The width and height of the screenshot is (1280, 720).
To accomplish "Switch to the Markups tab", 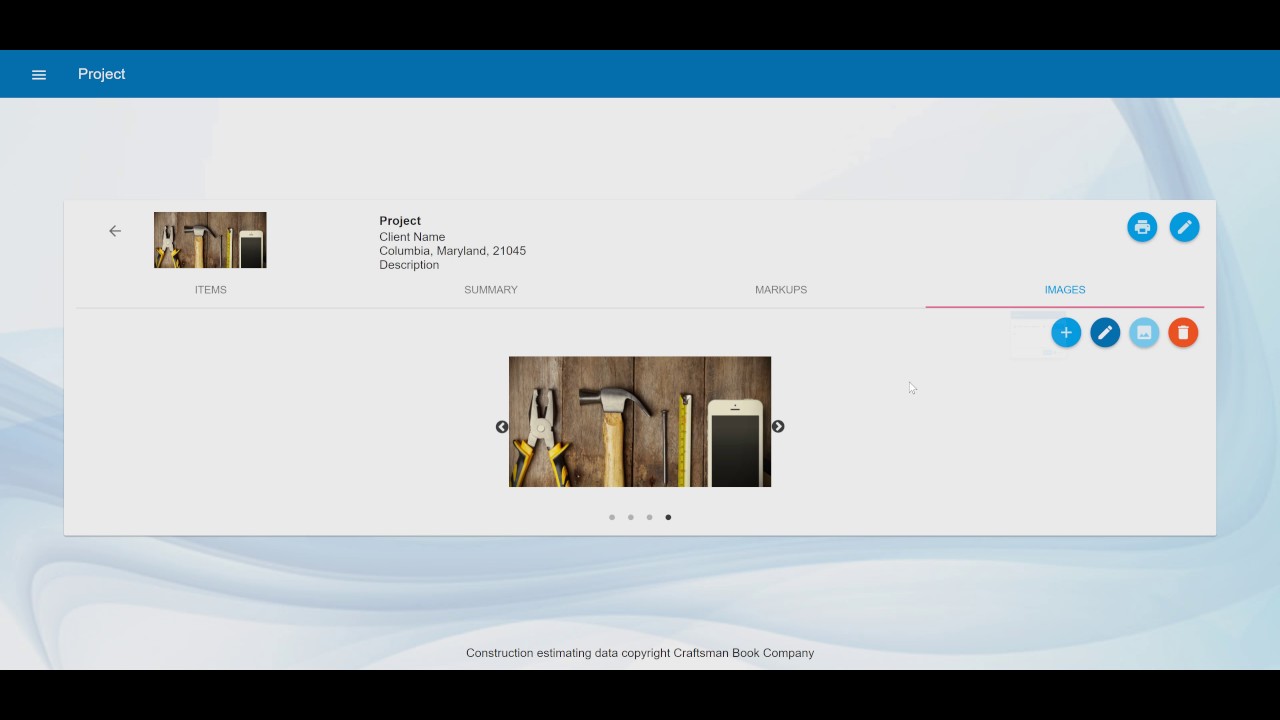I will pos(781,290).
